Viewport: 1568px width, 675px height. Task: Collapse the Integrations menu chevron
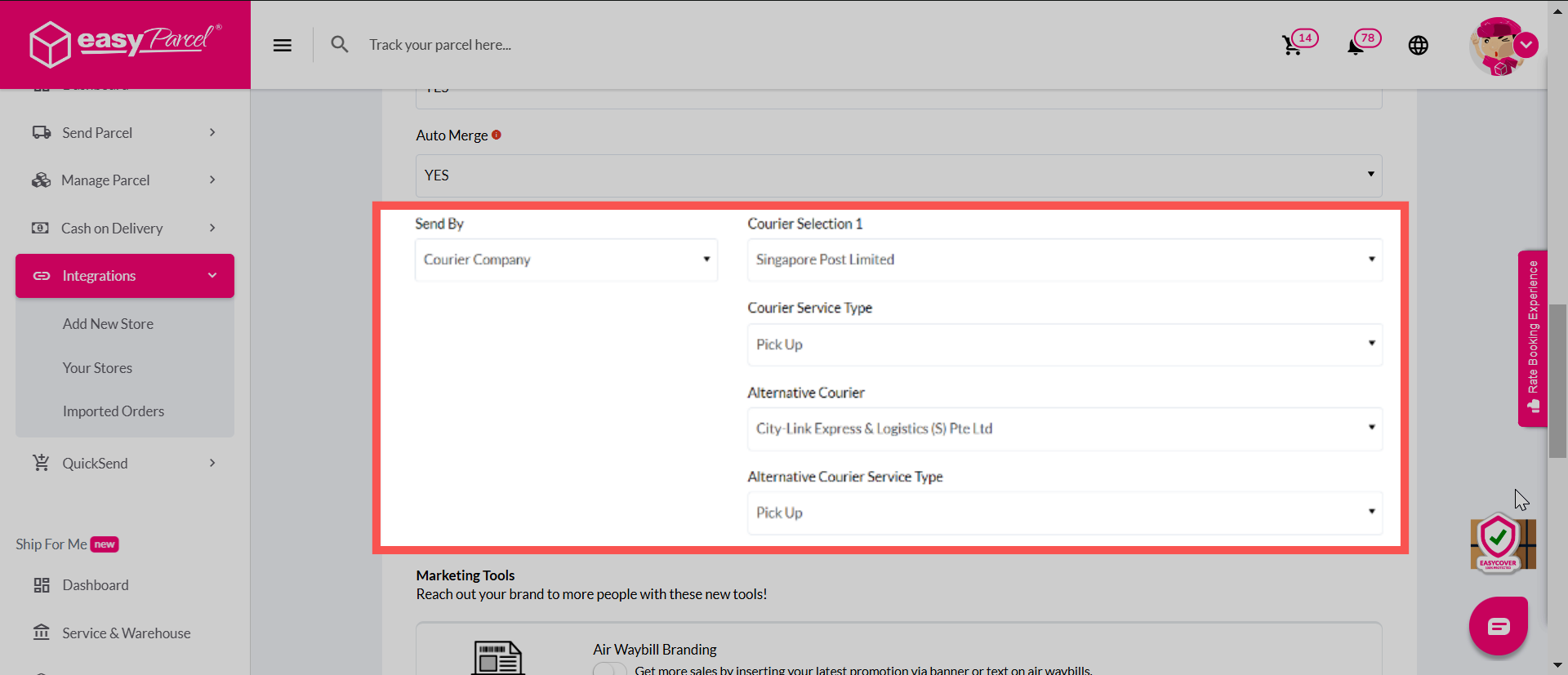(x=212, y=276)
